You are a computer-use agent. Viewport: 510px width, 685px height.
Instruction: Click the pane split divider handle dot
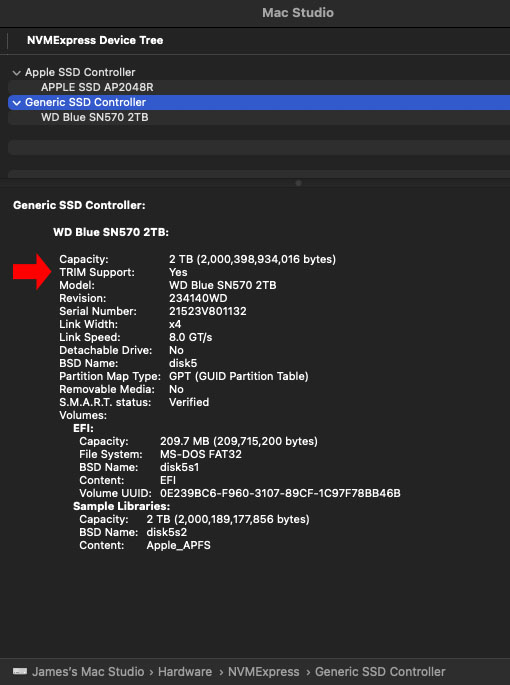click(298, 183)
